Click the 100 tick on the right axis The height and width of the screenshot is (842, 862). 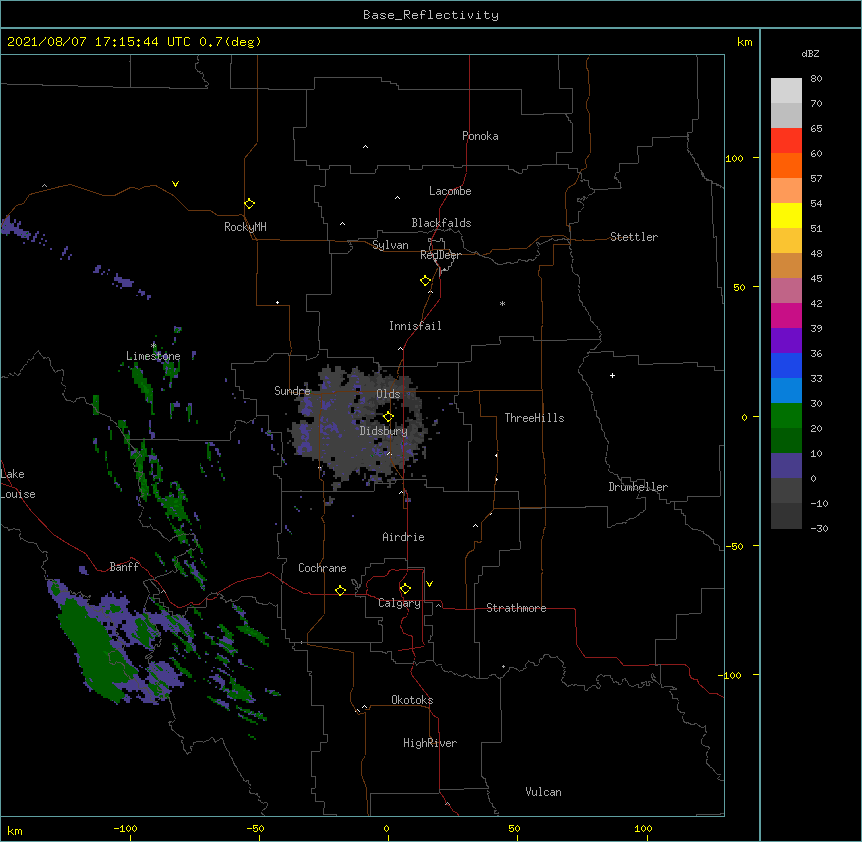734,158
